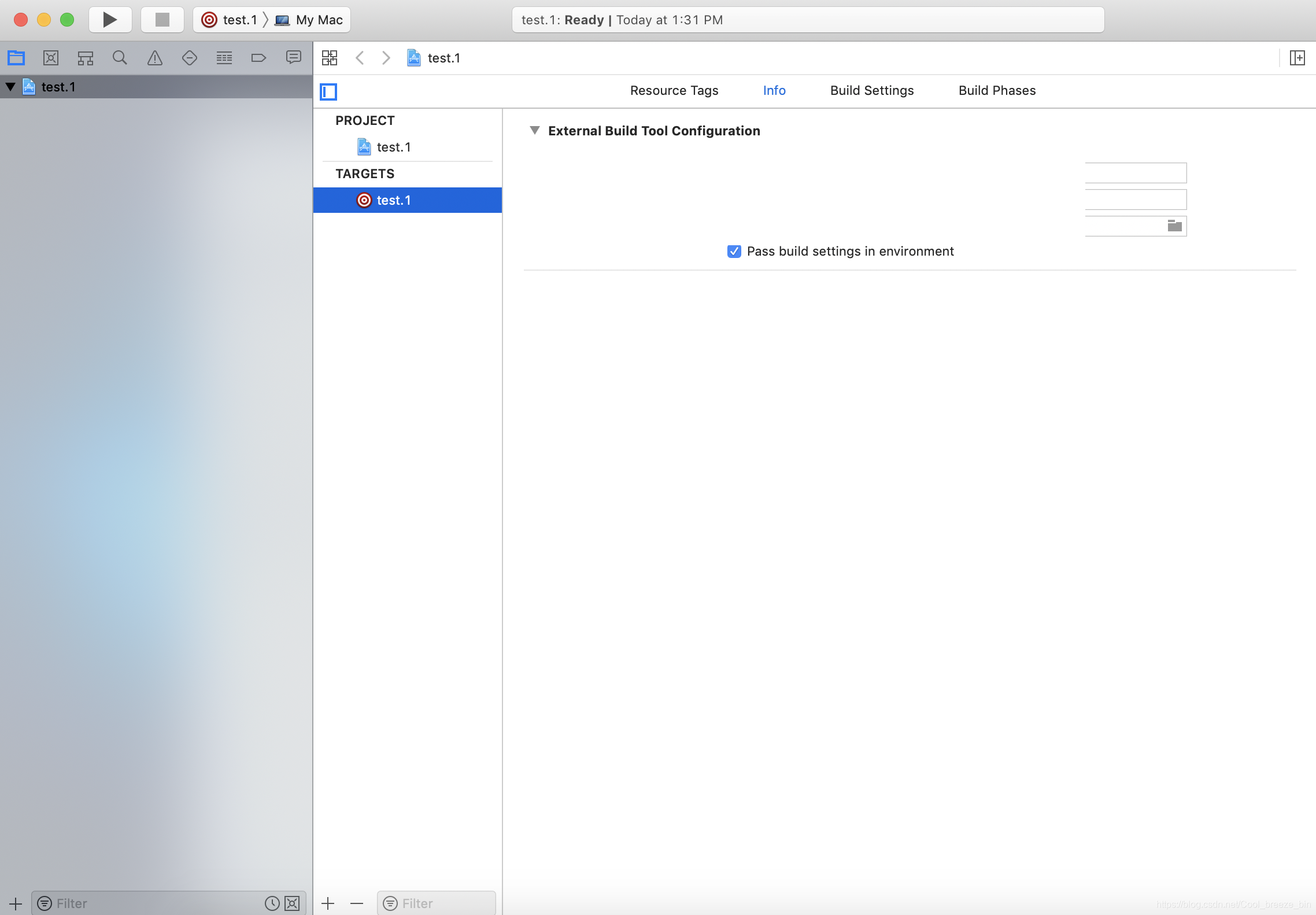Open targets filter options icon
The image size is (1316, 915).
[390, 903]
